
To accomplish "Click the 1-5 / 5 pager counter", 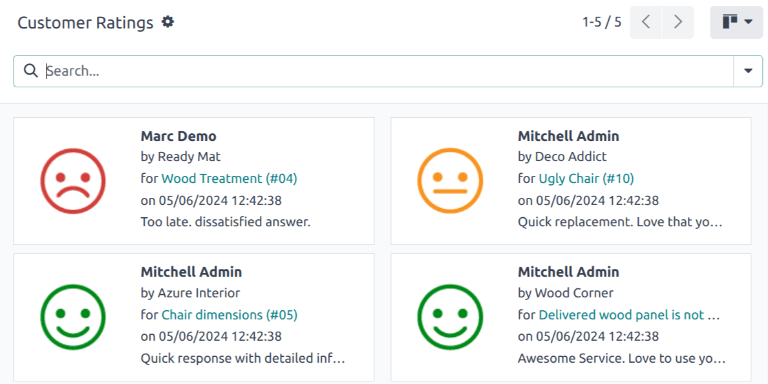I will tap(601, 22).
